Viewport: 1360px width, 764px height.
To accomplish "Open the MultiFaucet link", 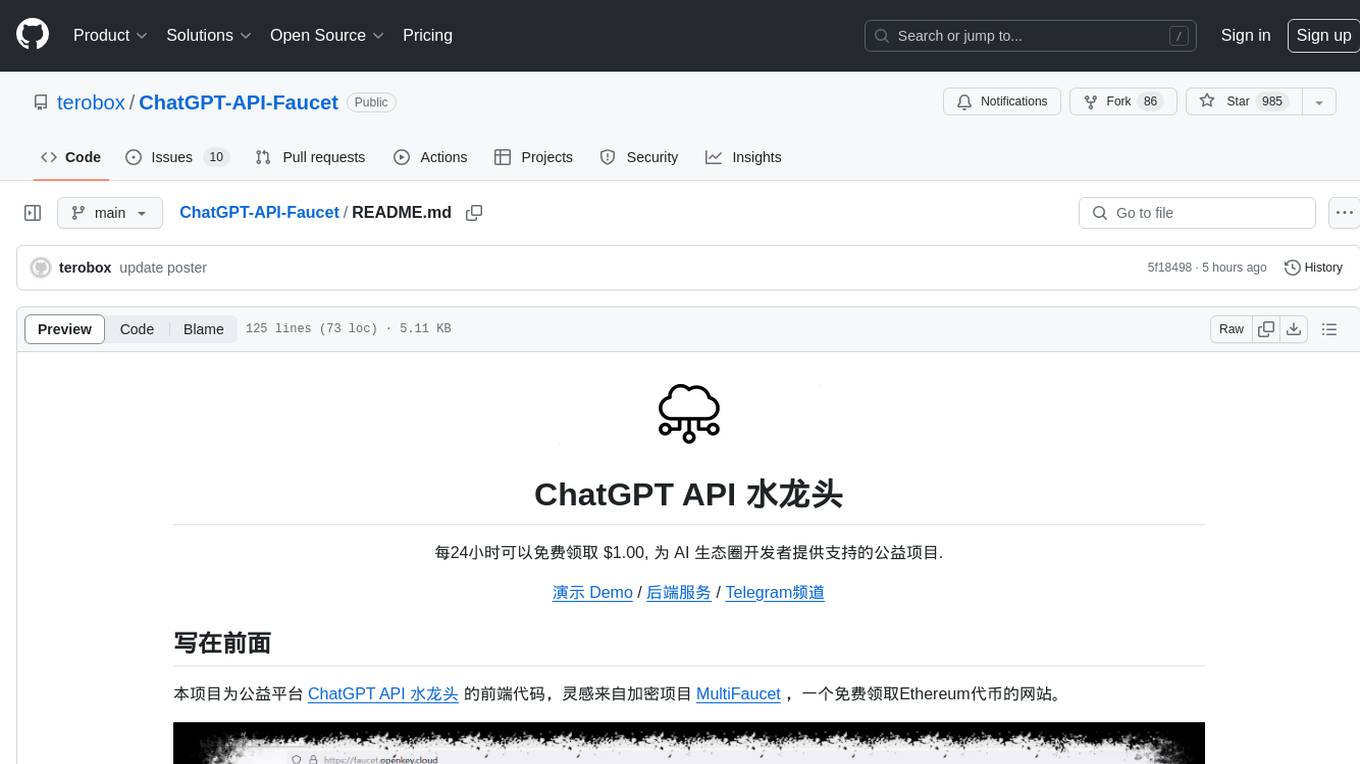I will click(738, 693).
